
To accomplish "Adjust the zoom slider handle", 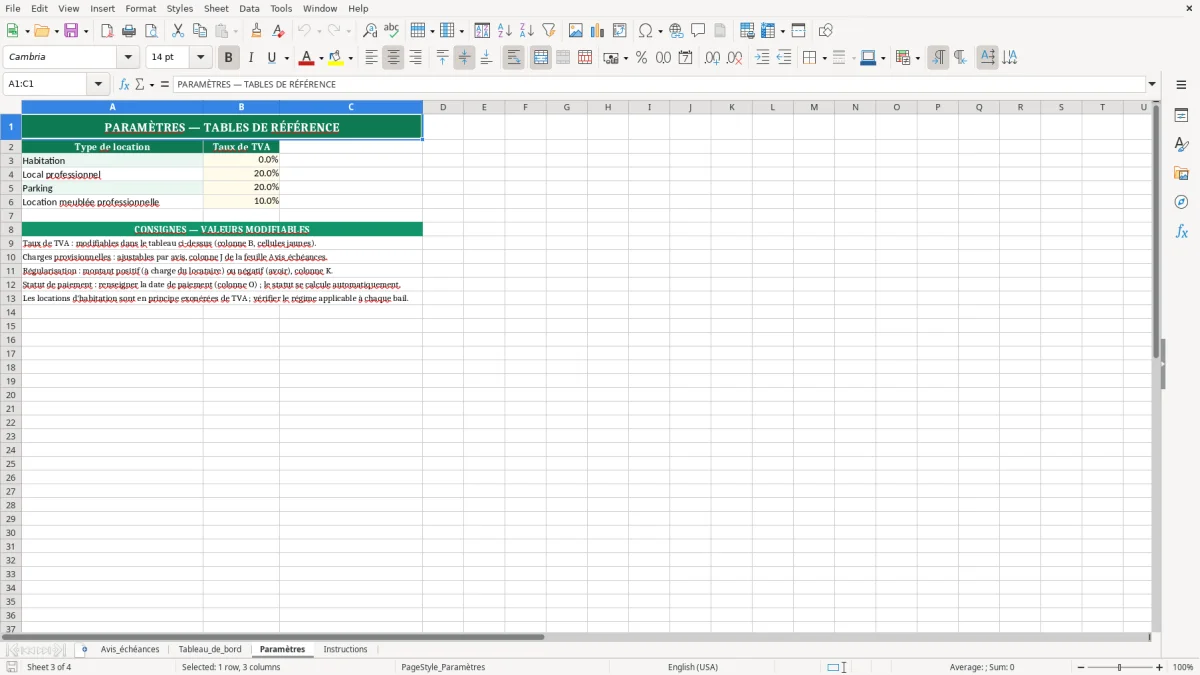I will [1120, 667].
